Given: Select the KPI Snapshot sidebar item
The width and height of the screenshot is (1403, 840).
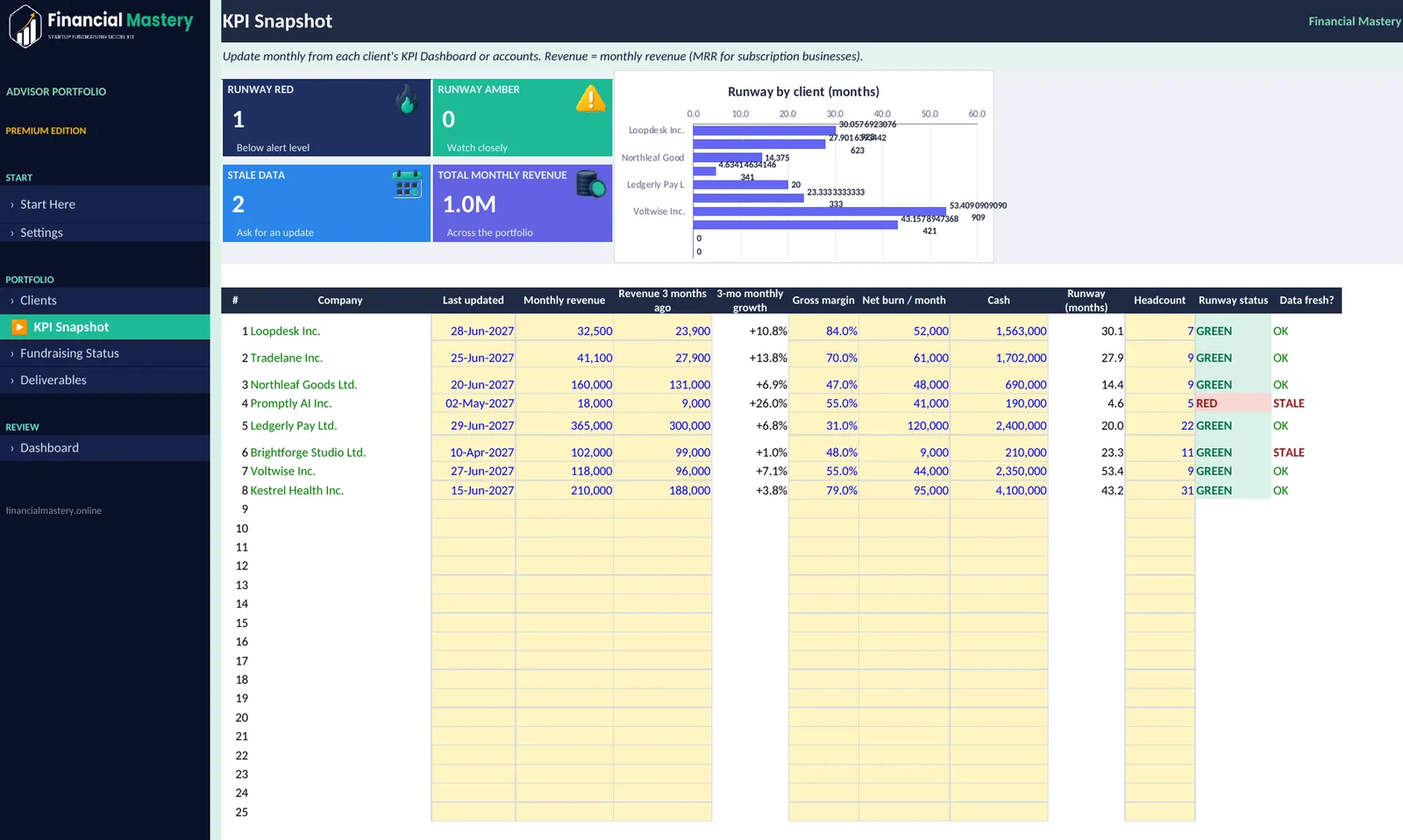Looking at the screenshot, I should tap(105, 327).
